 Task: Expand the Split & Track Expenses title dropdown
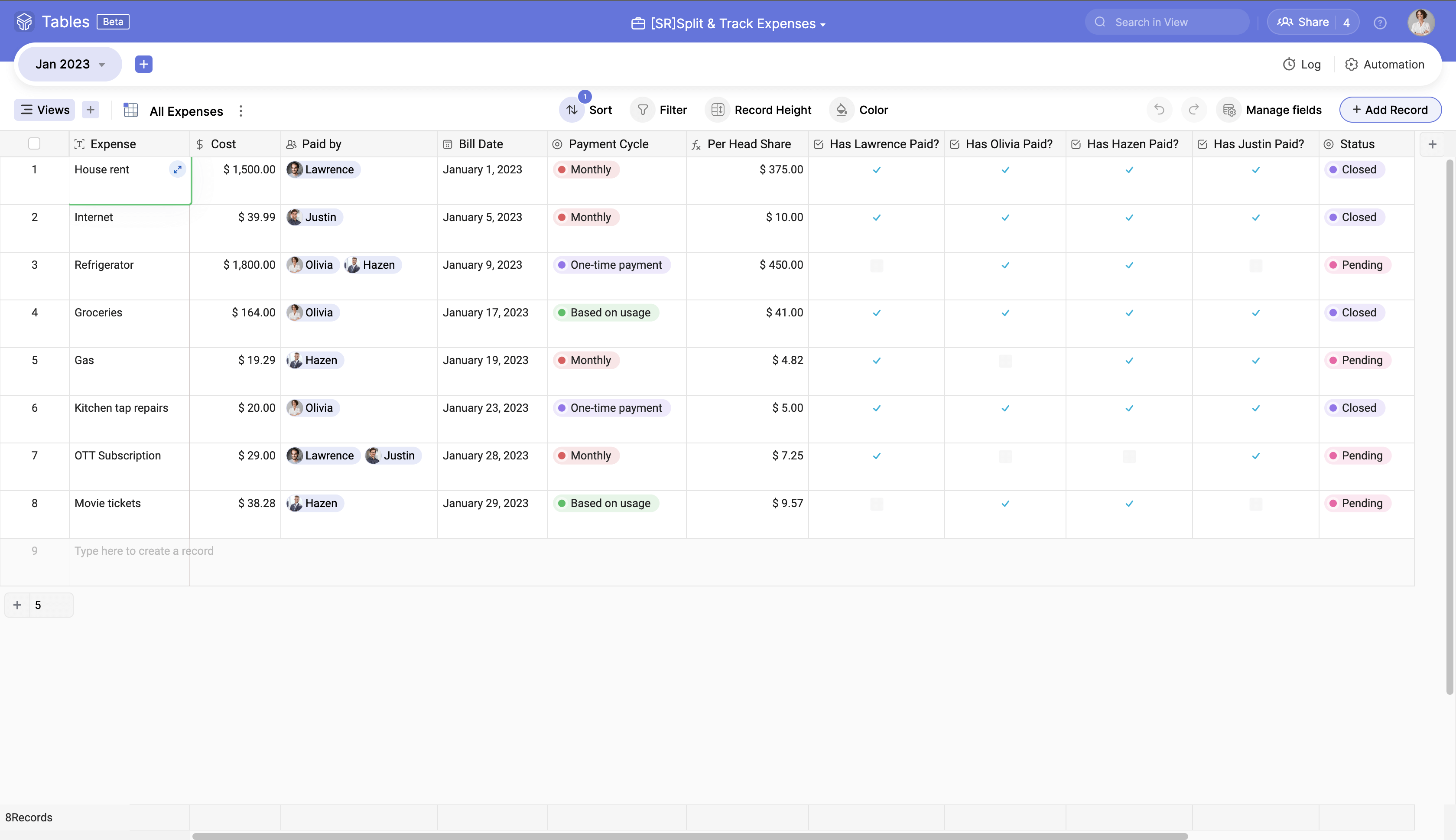tap(823, 24)
